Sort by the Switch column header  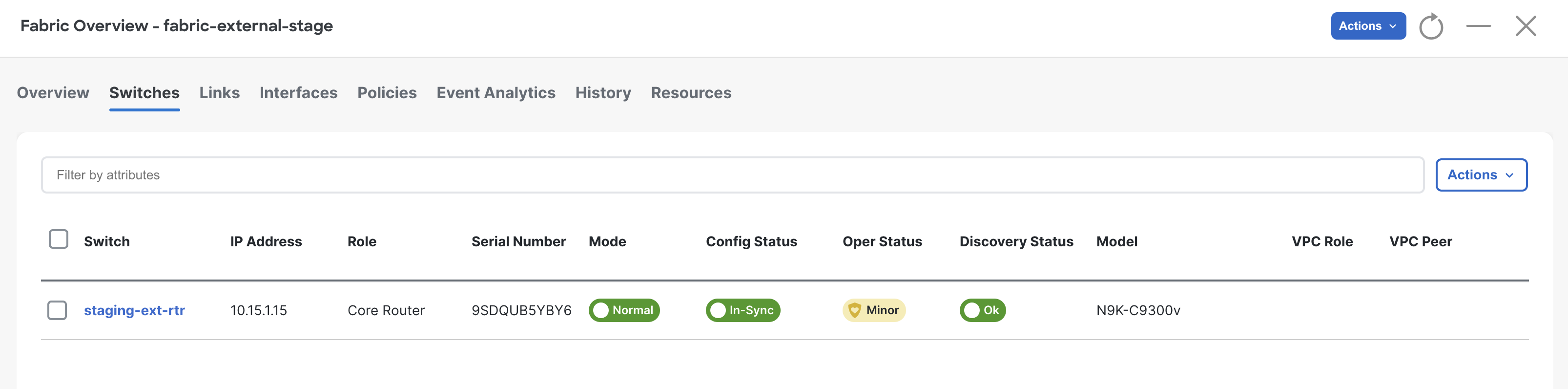point(106,241)
